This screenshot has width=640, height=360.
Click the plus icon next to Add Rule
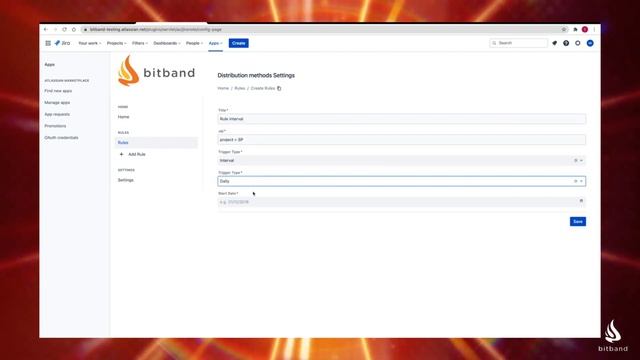[121, 154]
